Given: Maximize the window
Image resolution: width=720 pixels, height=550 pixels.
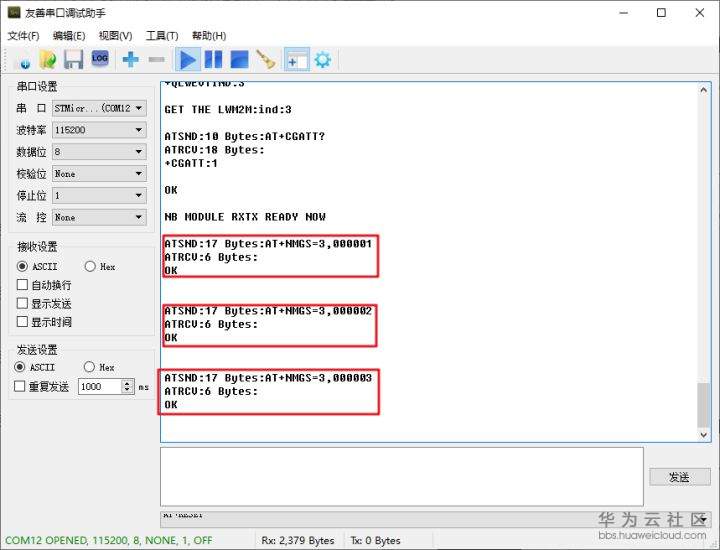Looking at the screenshot, I should (661, 13).
